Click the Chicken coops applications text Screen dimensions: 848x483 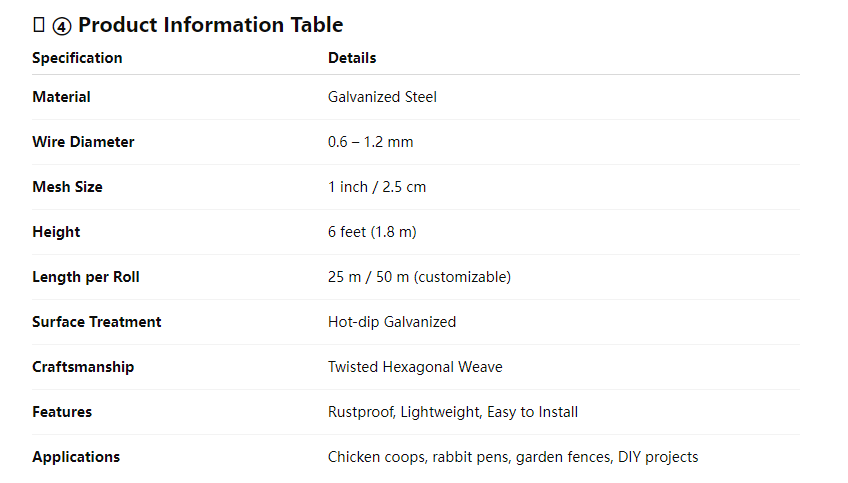pos(513,457)
